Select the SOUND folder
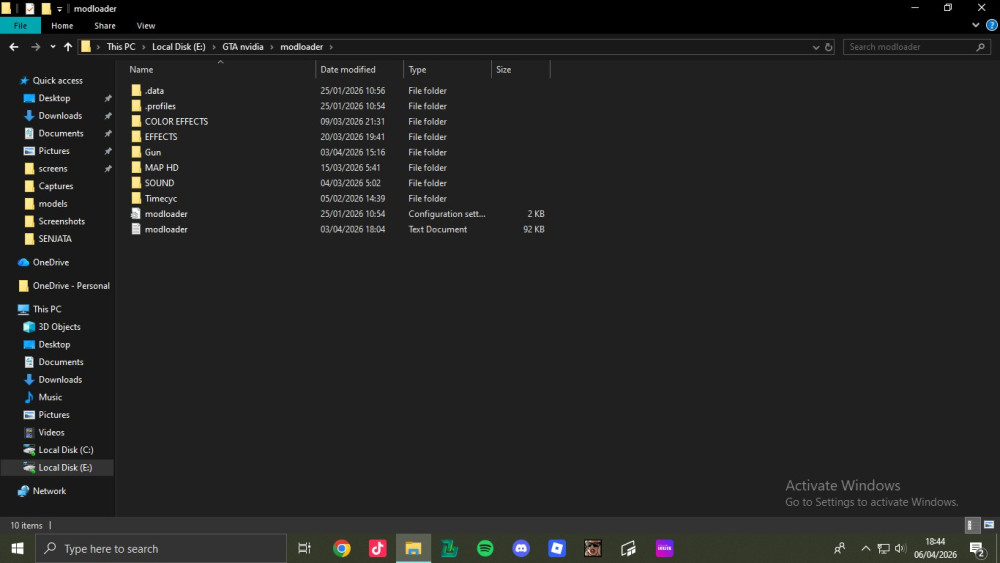 (x=159, y=183)
